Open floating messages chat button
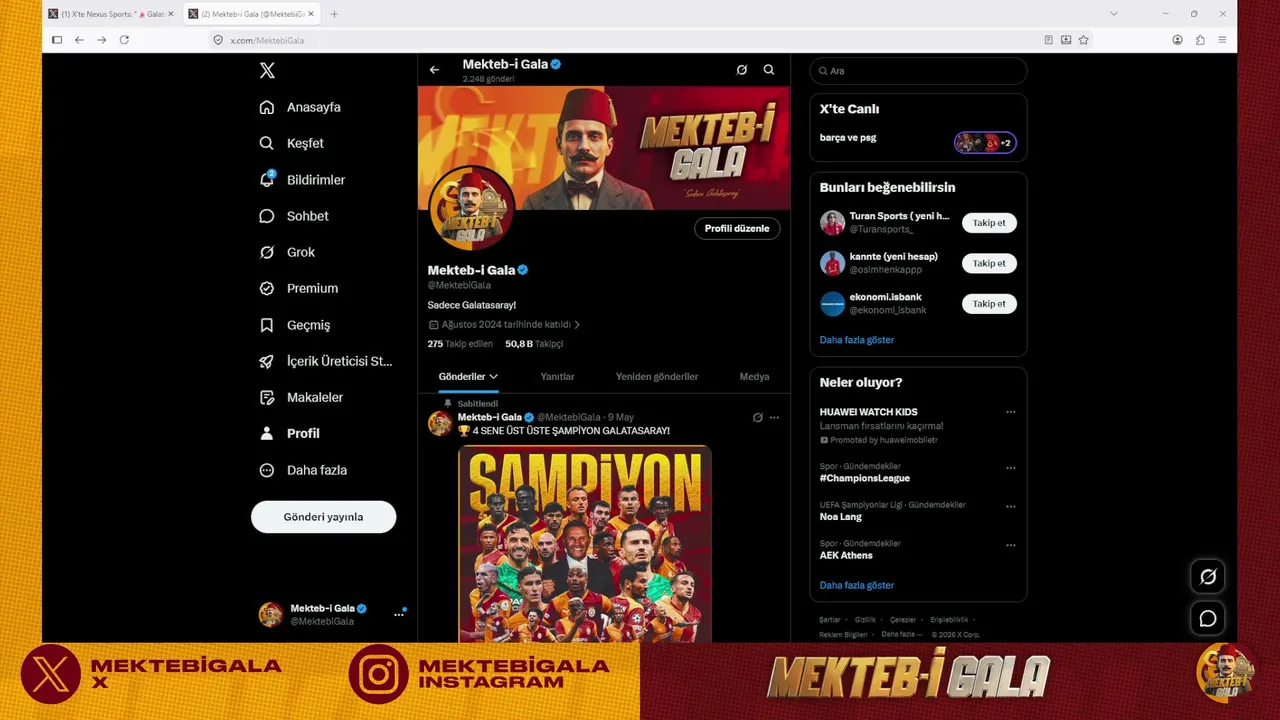The image size is (1280, 720). pyautogui.click(x=1208, y=619)
